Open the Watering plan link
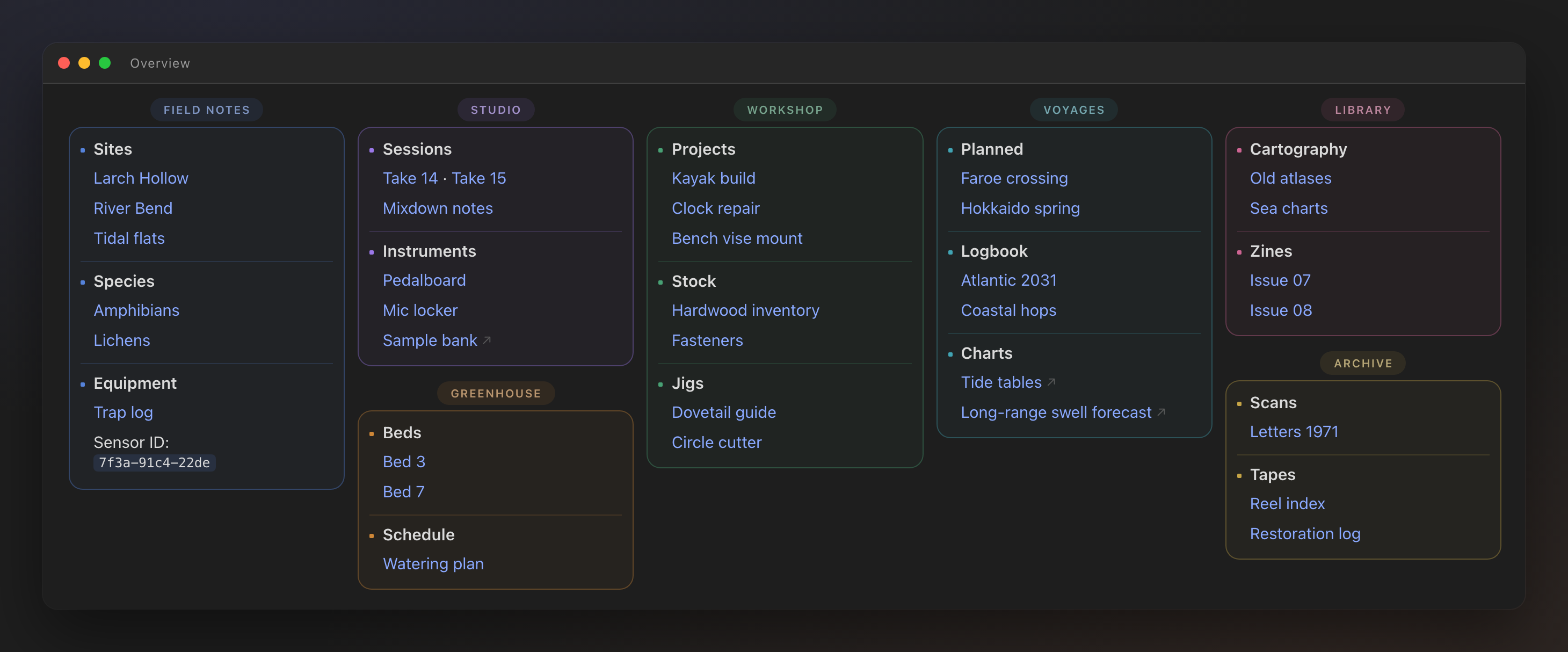The image size is (1568, 652). tap(433, 564)
